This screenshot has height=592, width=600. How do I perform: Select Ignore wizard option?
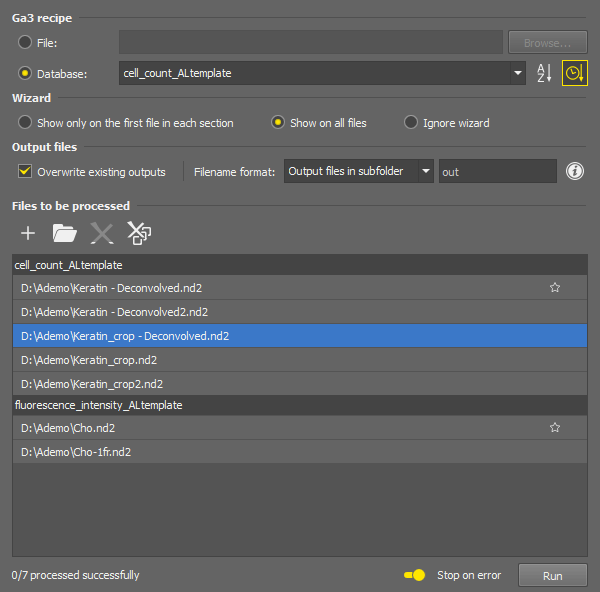(411, 122)
